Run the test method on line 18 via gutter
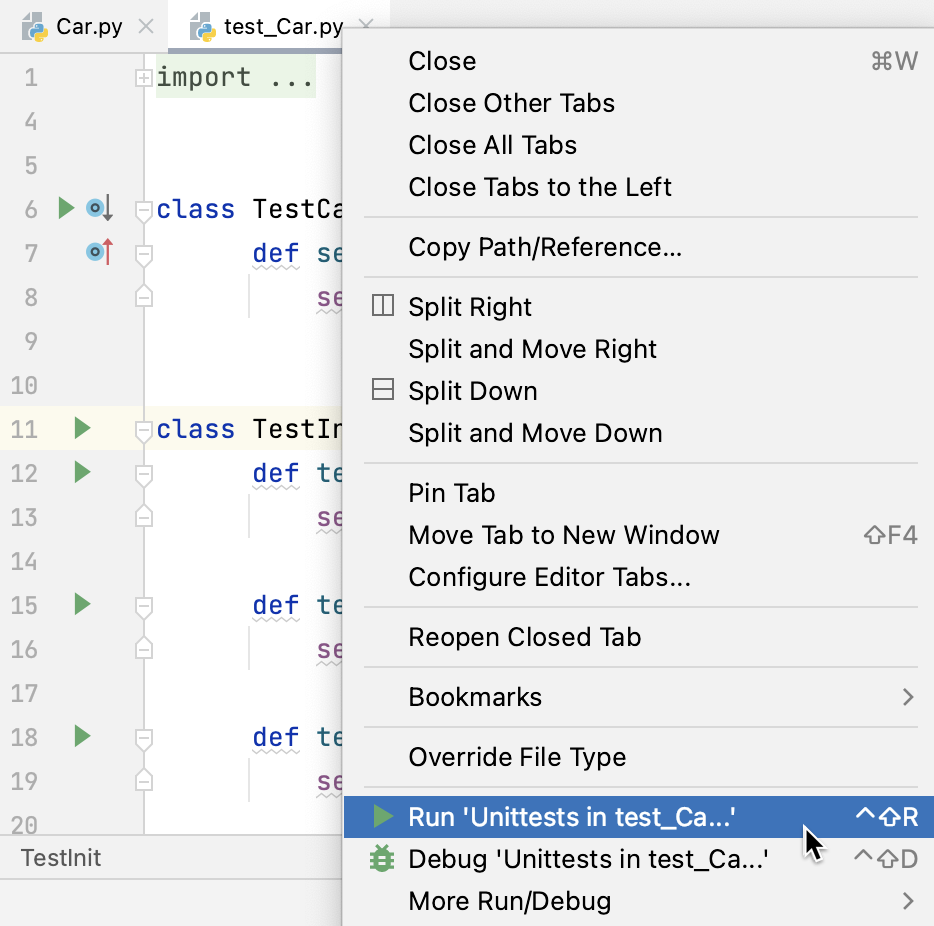 pos(81,737)
